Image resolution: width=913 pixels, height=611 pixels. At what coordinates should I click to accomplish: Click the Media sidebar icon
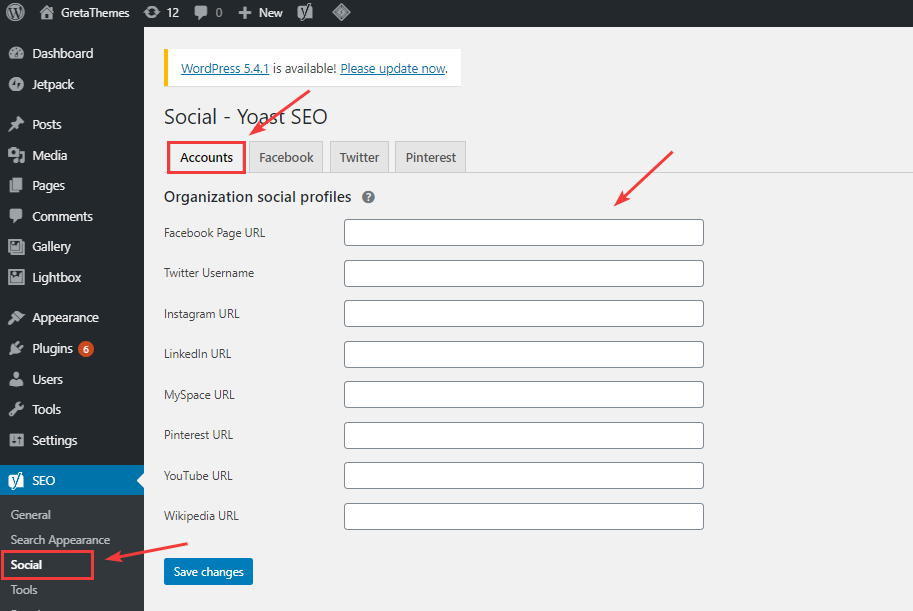click(16, 156)
